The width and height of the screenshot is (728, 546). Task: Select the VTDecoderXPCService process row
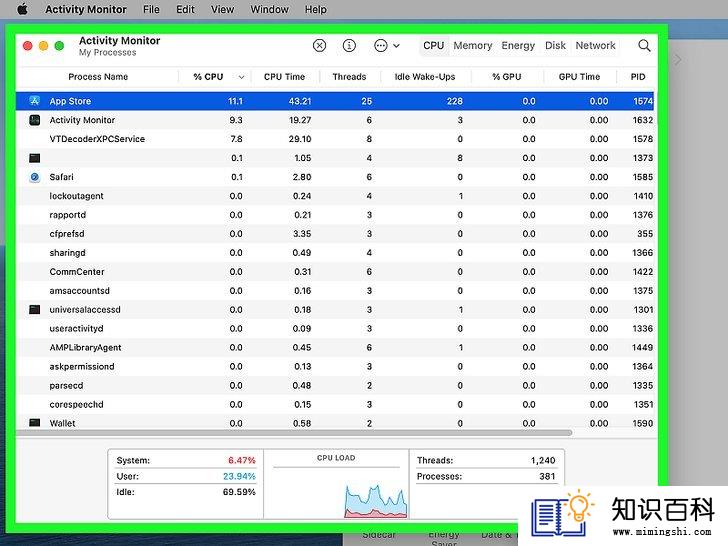point(335,139)
